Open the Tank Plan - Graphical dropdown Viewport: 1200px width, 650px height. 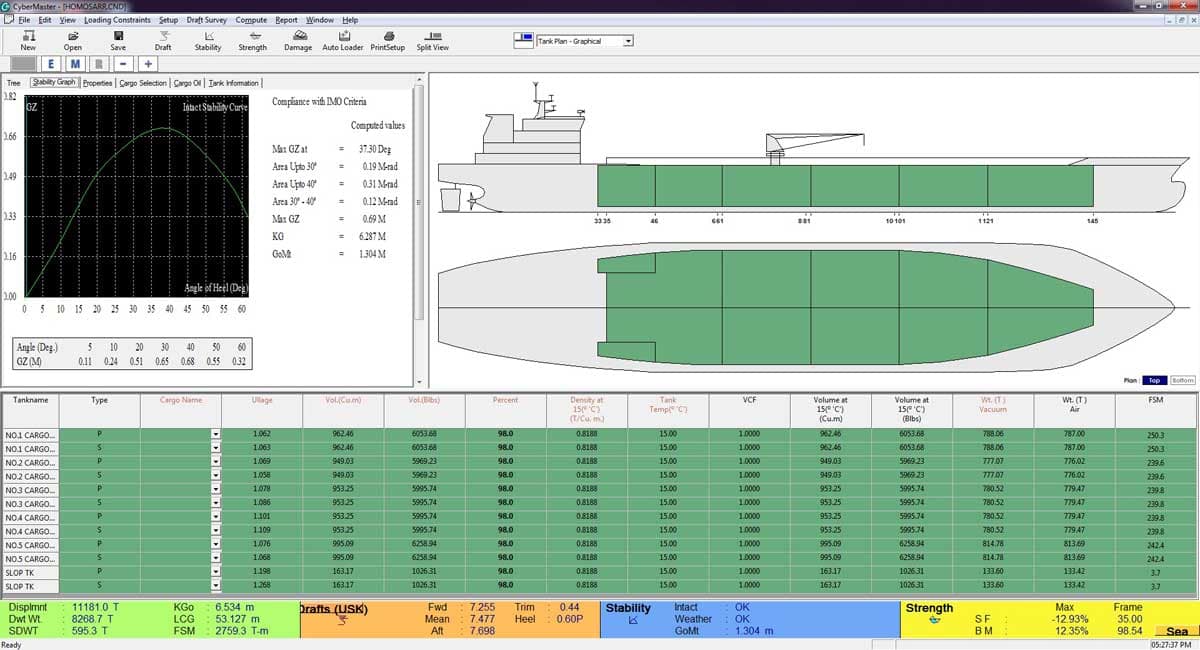coord(628,41)
